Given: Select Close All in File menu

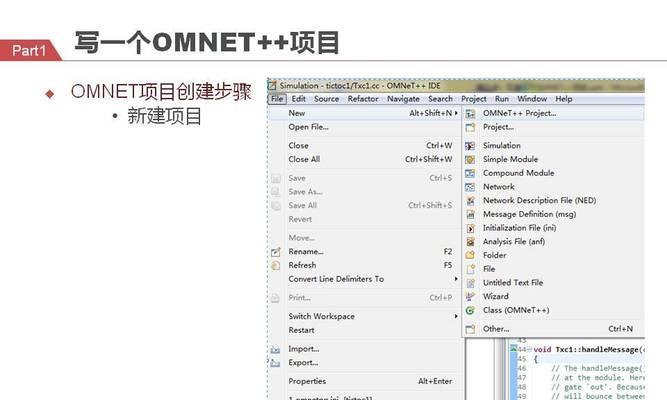Looking at the screenshot, I should (365, 159).
